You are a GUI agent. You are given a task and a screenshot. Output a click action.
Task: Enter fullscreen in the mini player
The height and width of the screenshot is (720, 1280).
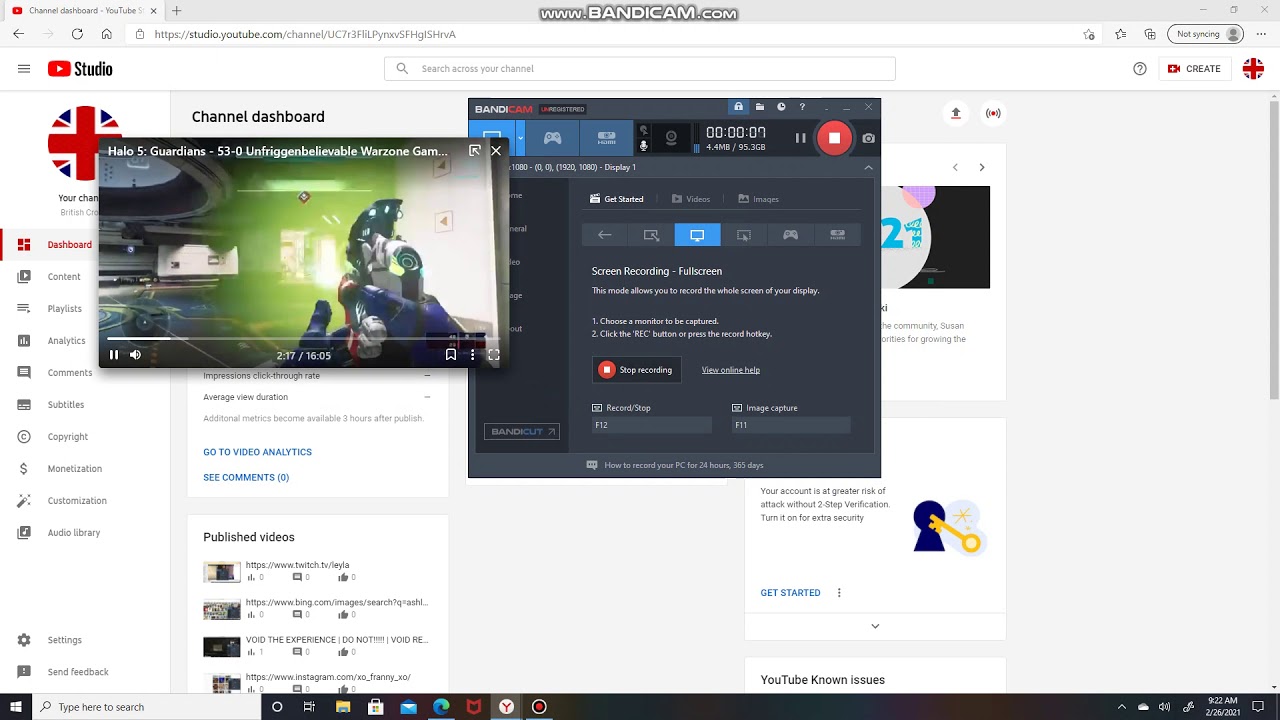(x=493, y=355)
